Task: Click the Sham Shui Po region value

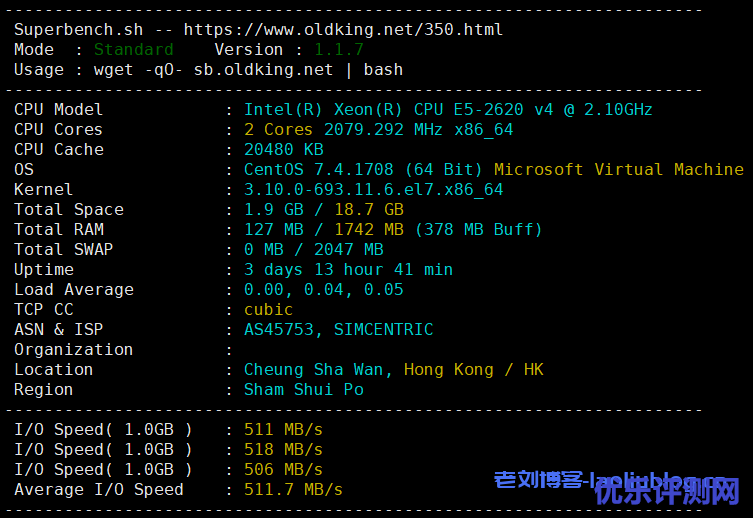Action: pos(303,389)
